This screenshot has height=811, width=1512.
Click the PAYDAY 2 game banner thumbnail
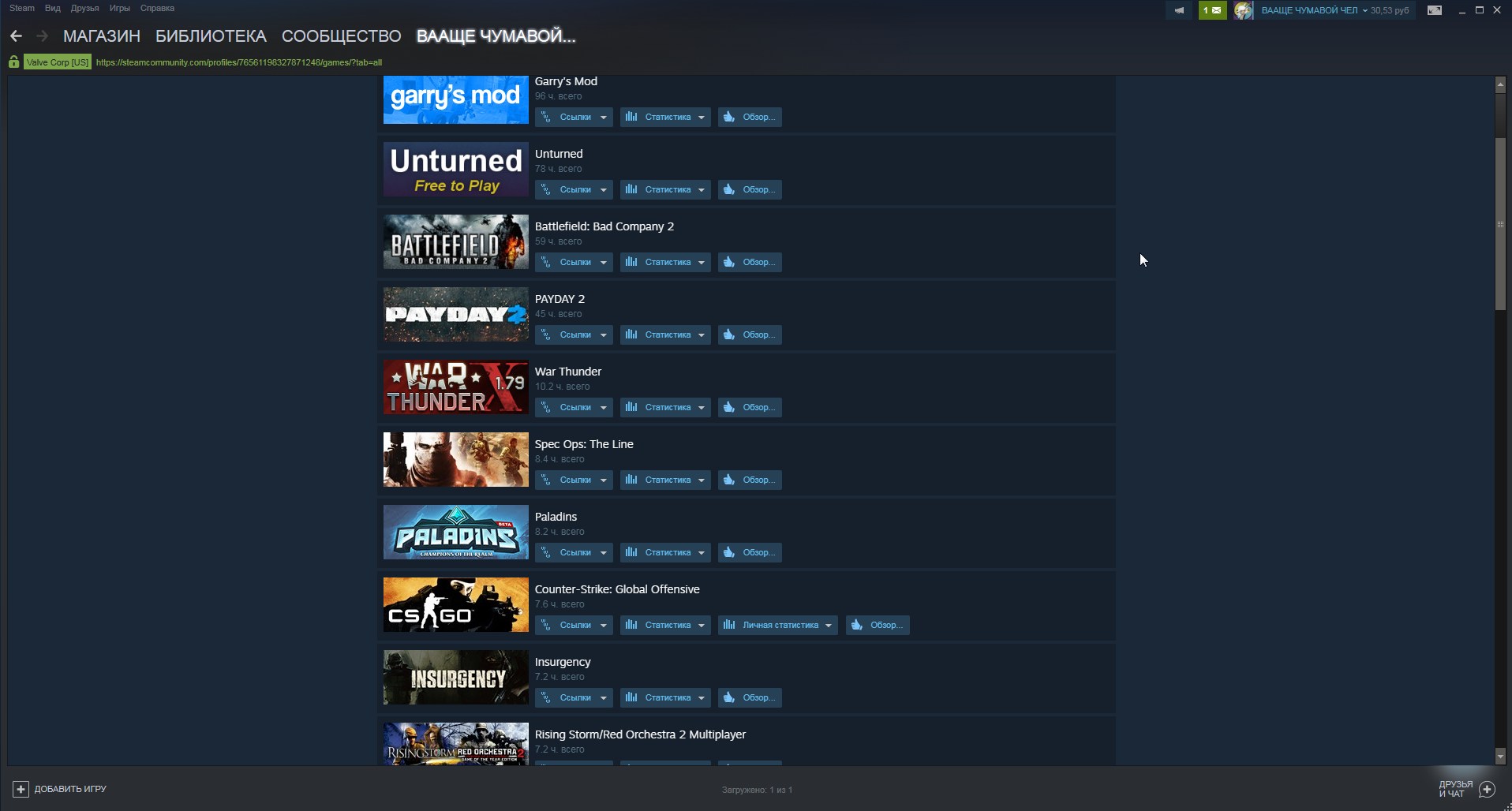(456, 314)
